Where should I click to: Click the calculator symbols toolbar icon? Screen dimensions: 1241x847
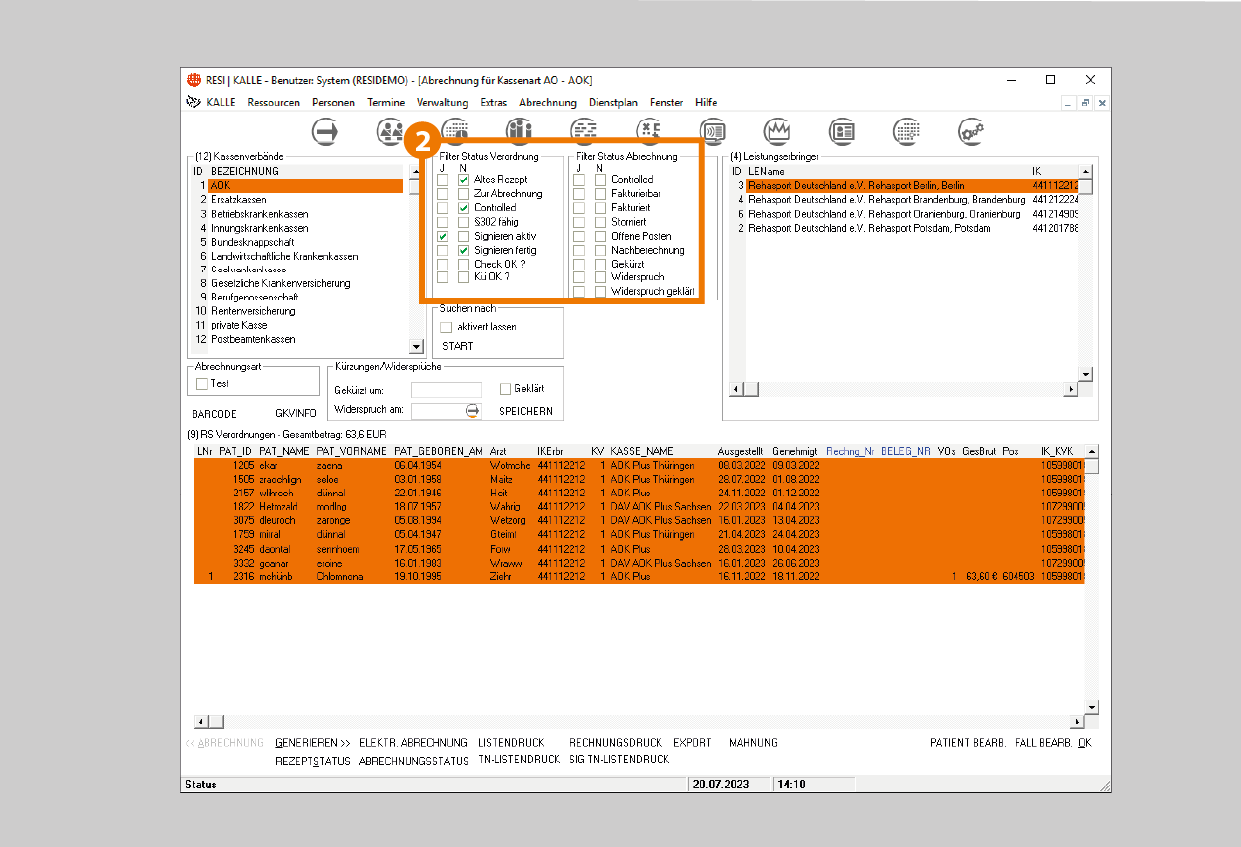(650, 131)
